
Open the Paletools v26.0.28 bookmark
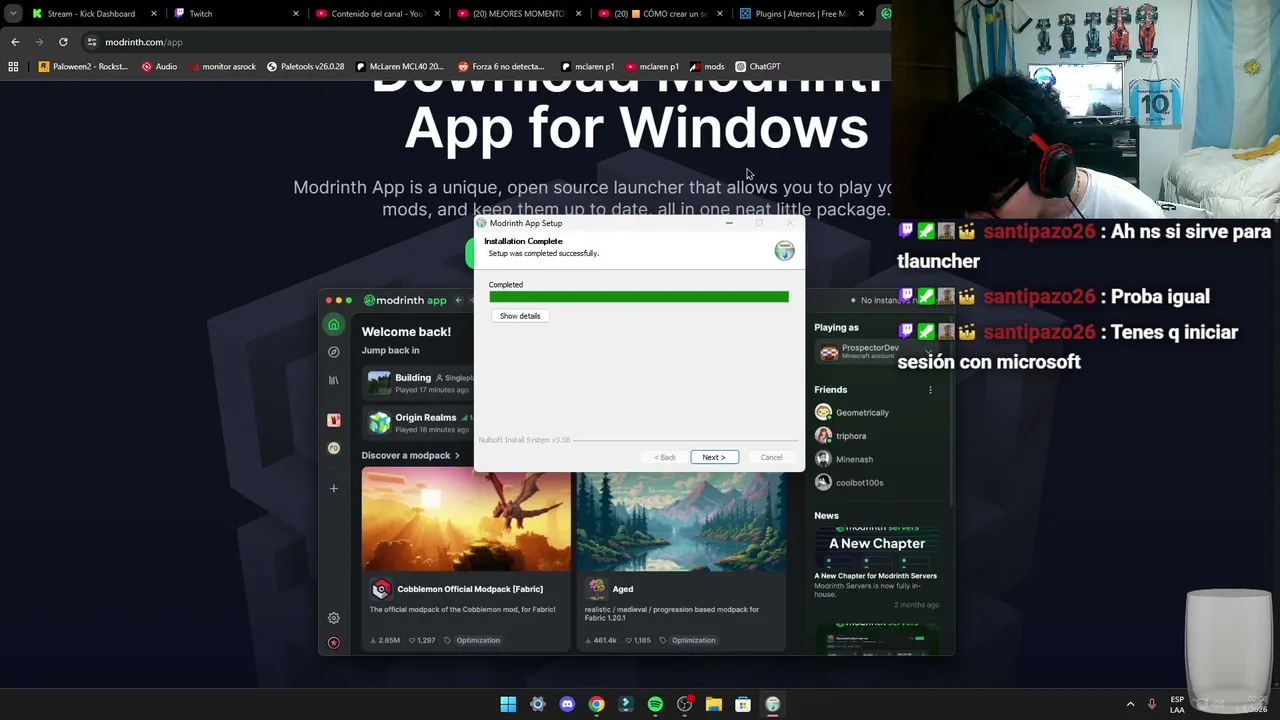pos(306,67)
